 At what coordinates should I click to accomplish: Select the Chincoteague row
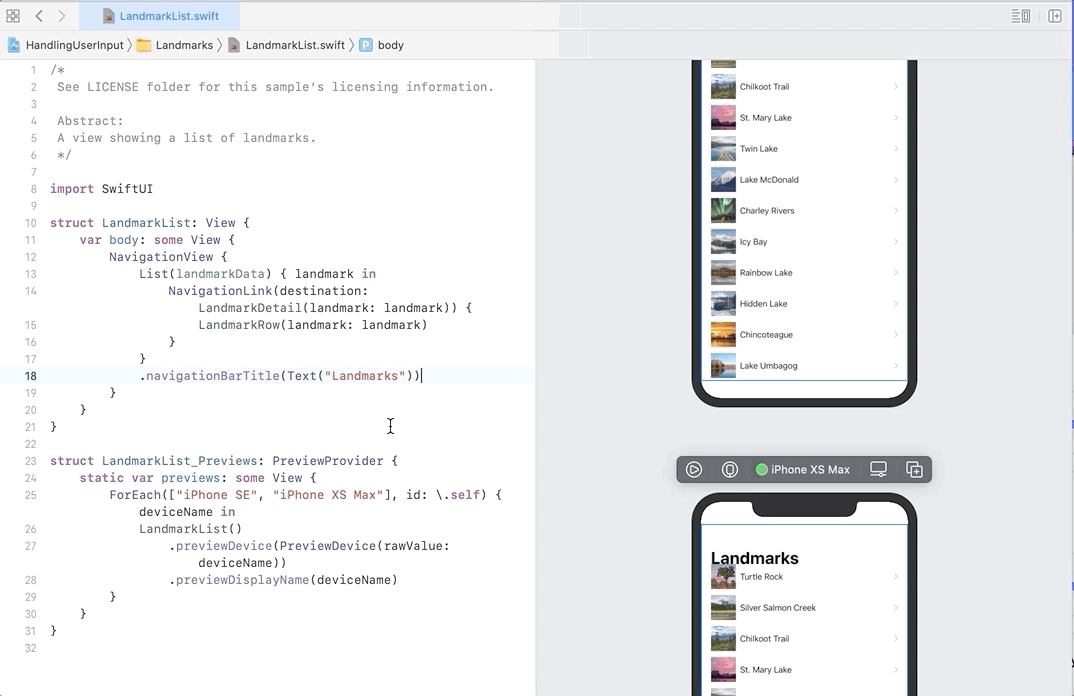click(804, 335)
